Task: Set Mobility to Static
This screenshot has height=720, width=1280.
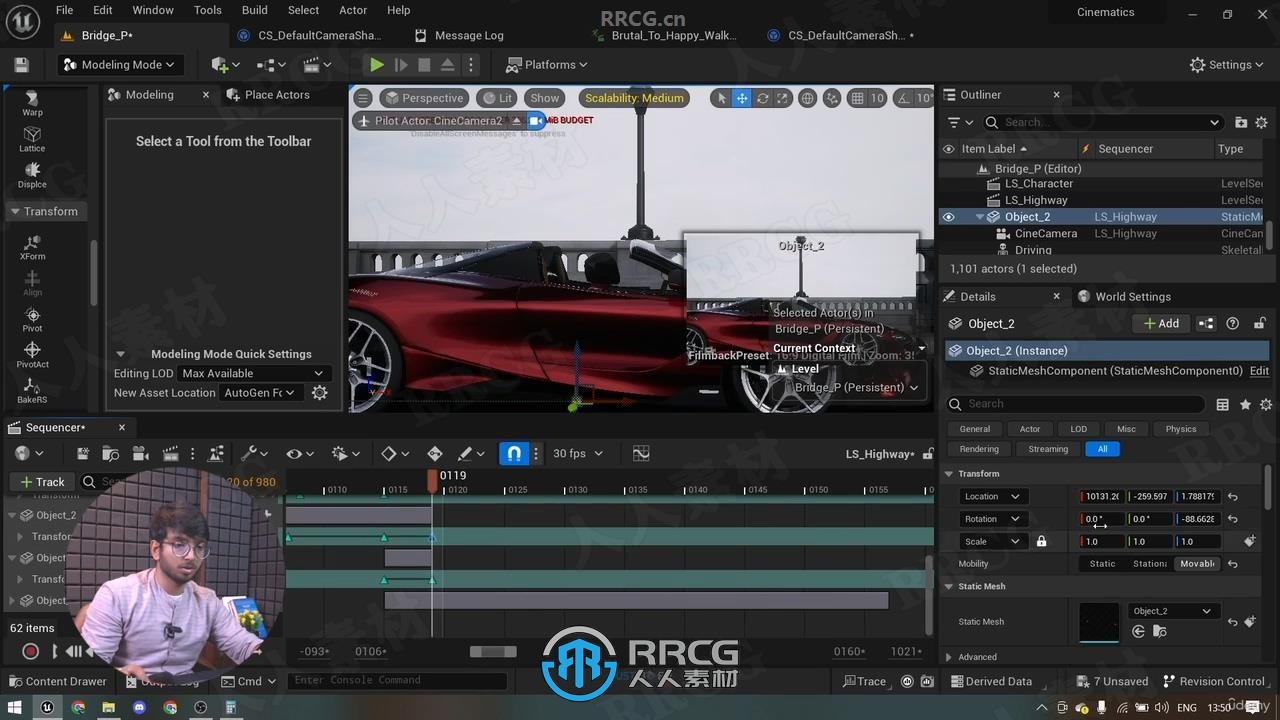Action: click(x=1102, y=564)
